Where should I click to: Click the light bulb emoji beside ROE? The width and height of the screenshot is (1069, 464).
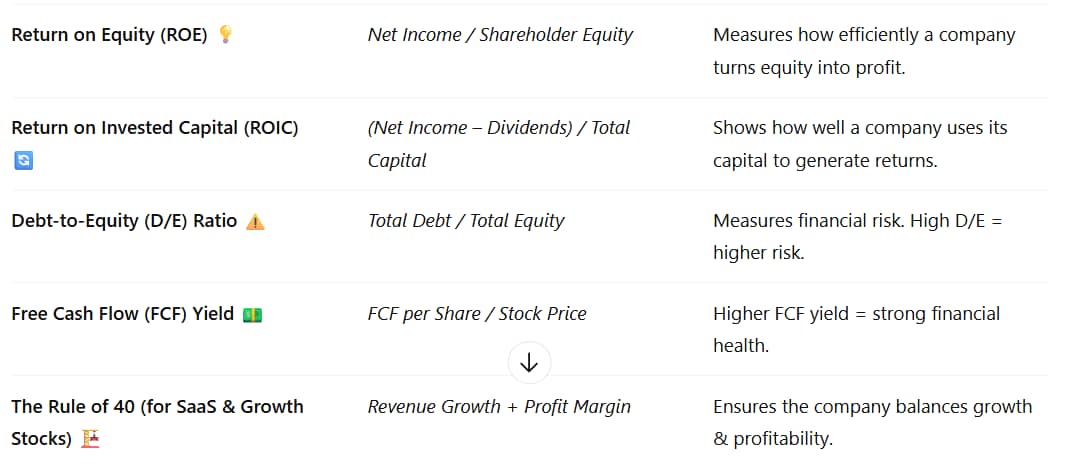pyautogui.click(x=225, y=35)
